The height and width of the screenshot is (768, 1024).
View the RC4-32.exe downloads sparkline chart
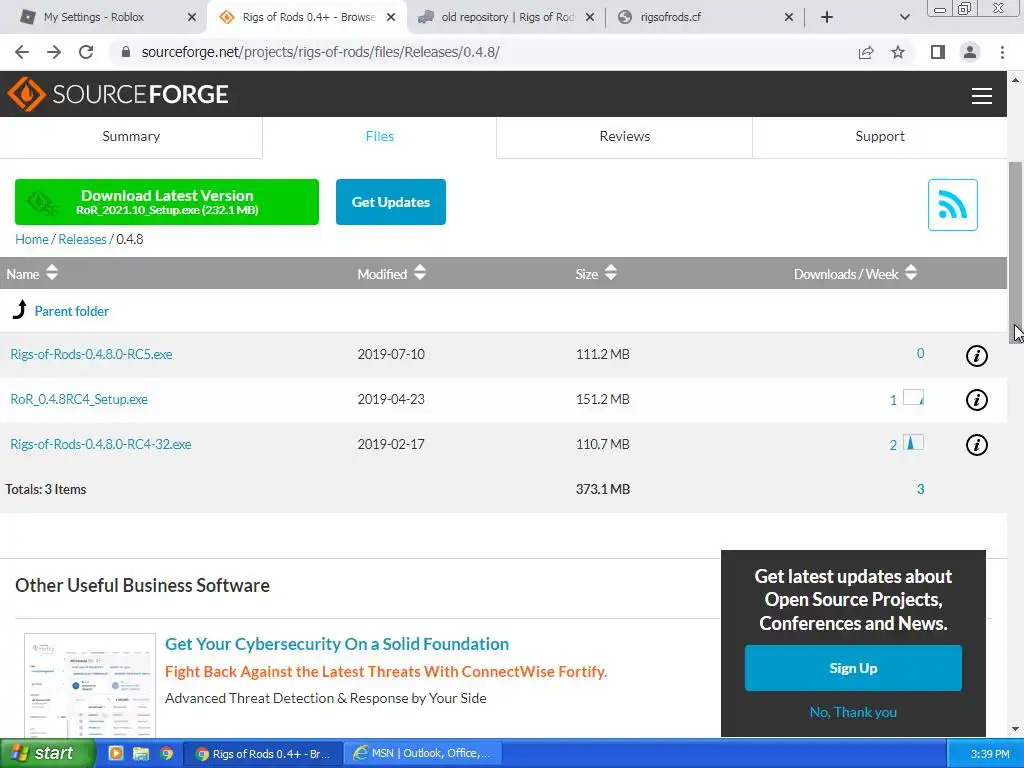(x=914, y=442)
